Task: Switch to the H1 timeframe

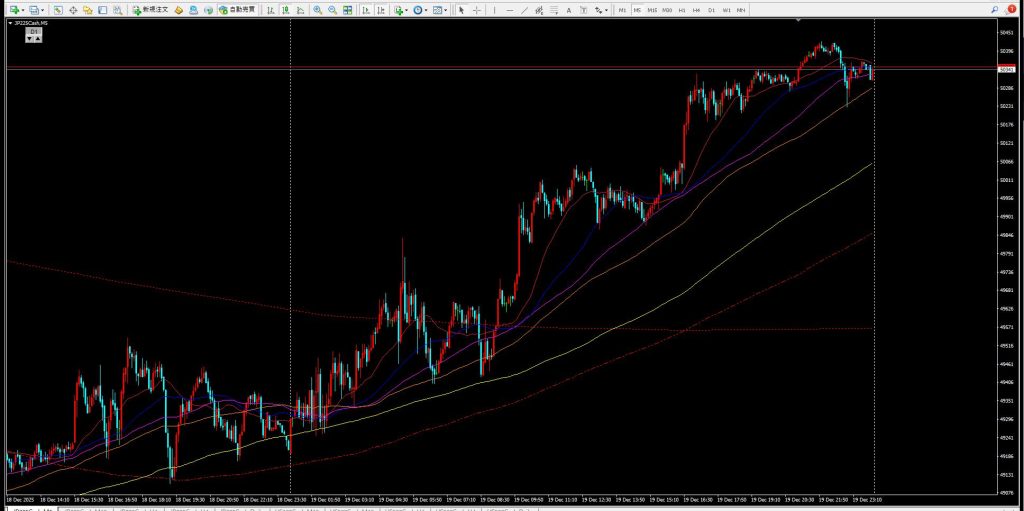Action: 681,10
